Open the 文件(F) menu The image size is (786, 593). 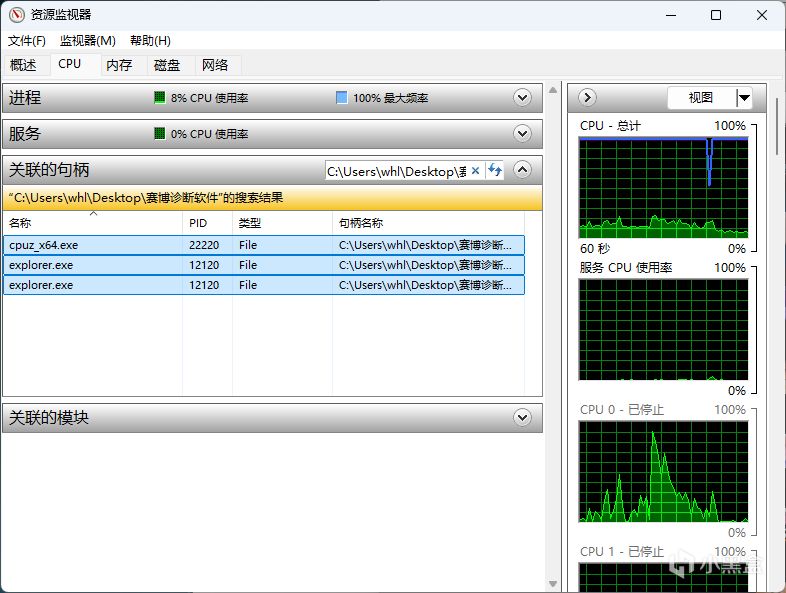(x=27, y=41)
